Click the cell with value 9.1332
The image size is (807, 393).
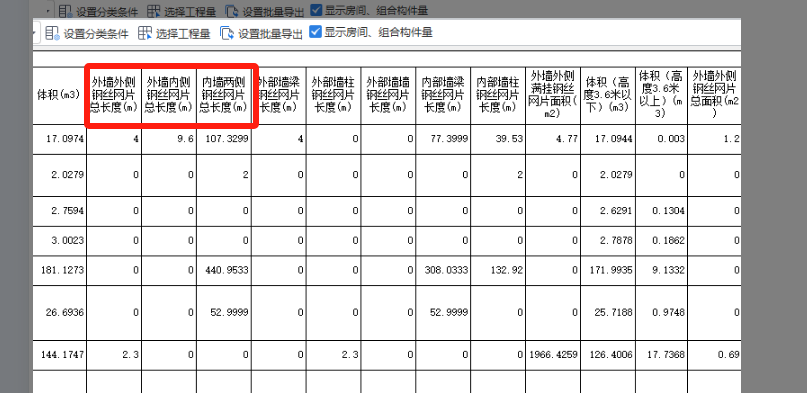pos(661,270)
